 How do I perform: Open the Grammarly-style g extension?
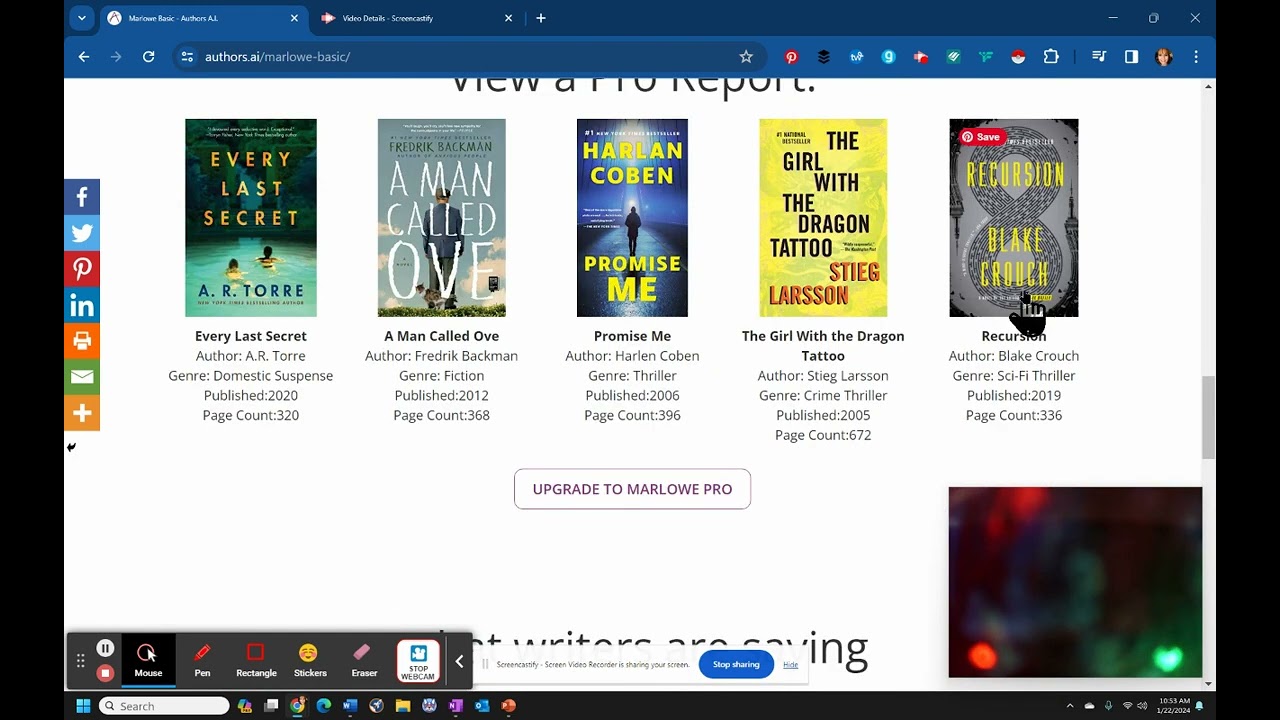(888, 57)
